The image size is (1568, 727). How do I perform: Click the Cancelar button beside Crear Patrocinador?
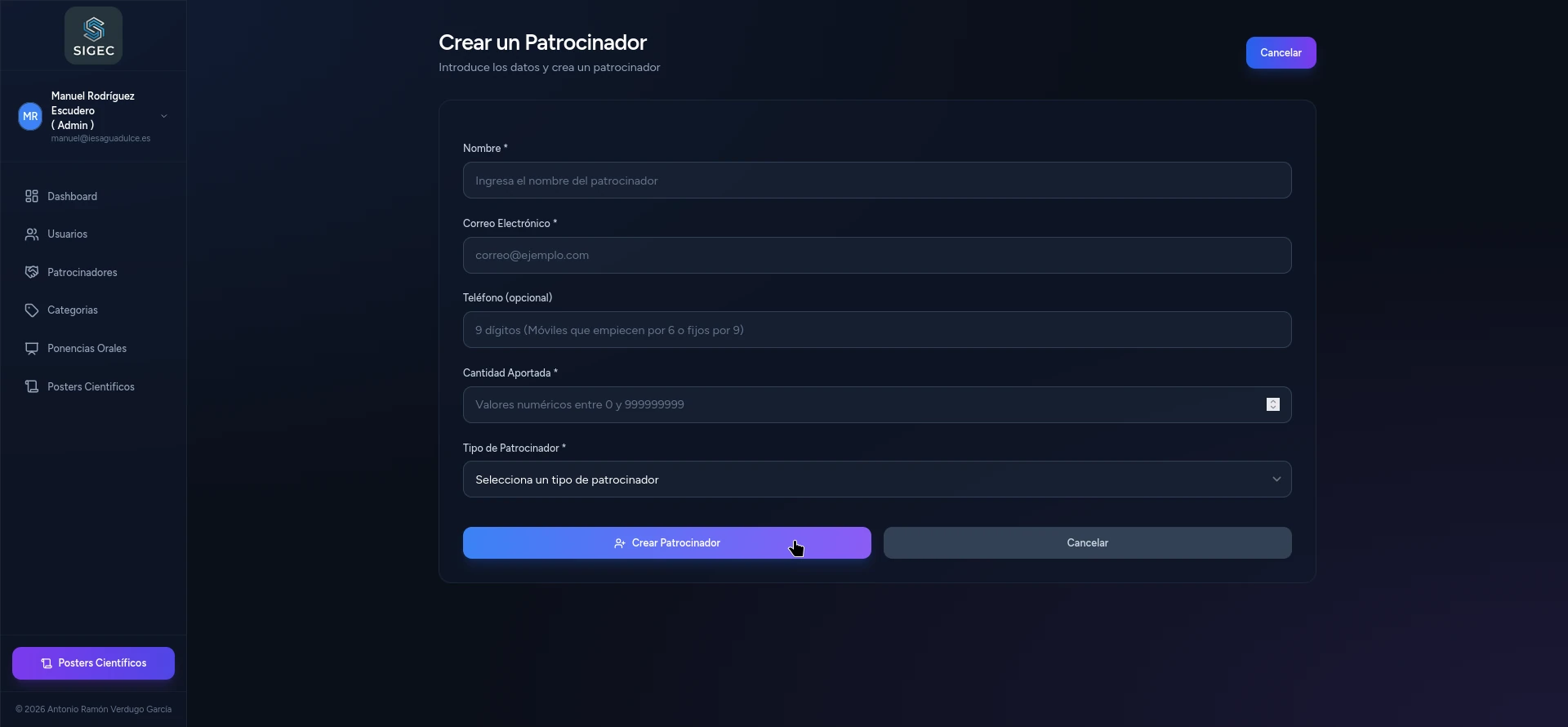click(x=1087, y=543)
